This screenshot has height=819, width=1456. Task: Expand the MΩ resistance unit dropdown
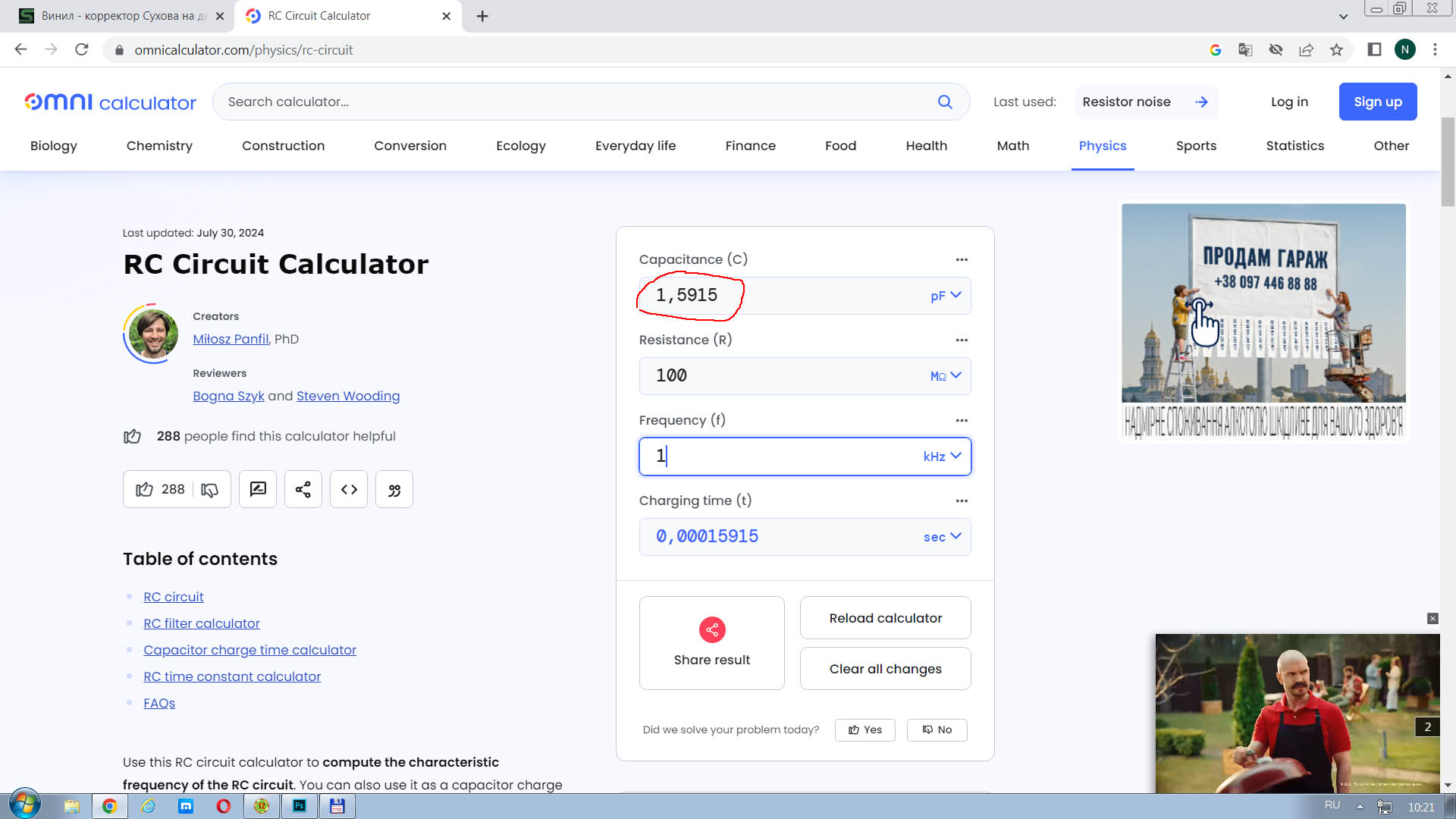click(946, 376)
